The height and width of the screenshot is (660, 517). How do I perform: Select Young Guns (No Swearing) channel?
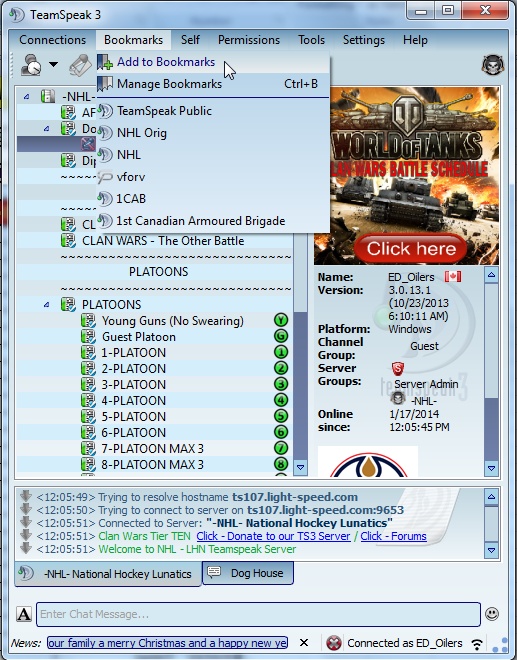pos(173,321)
